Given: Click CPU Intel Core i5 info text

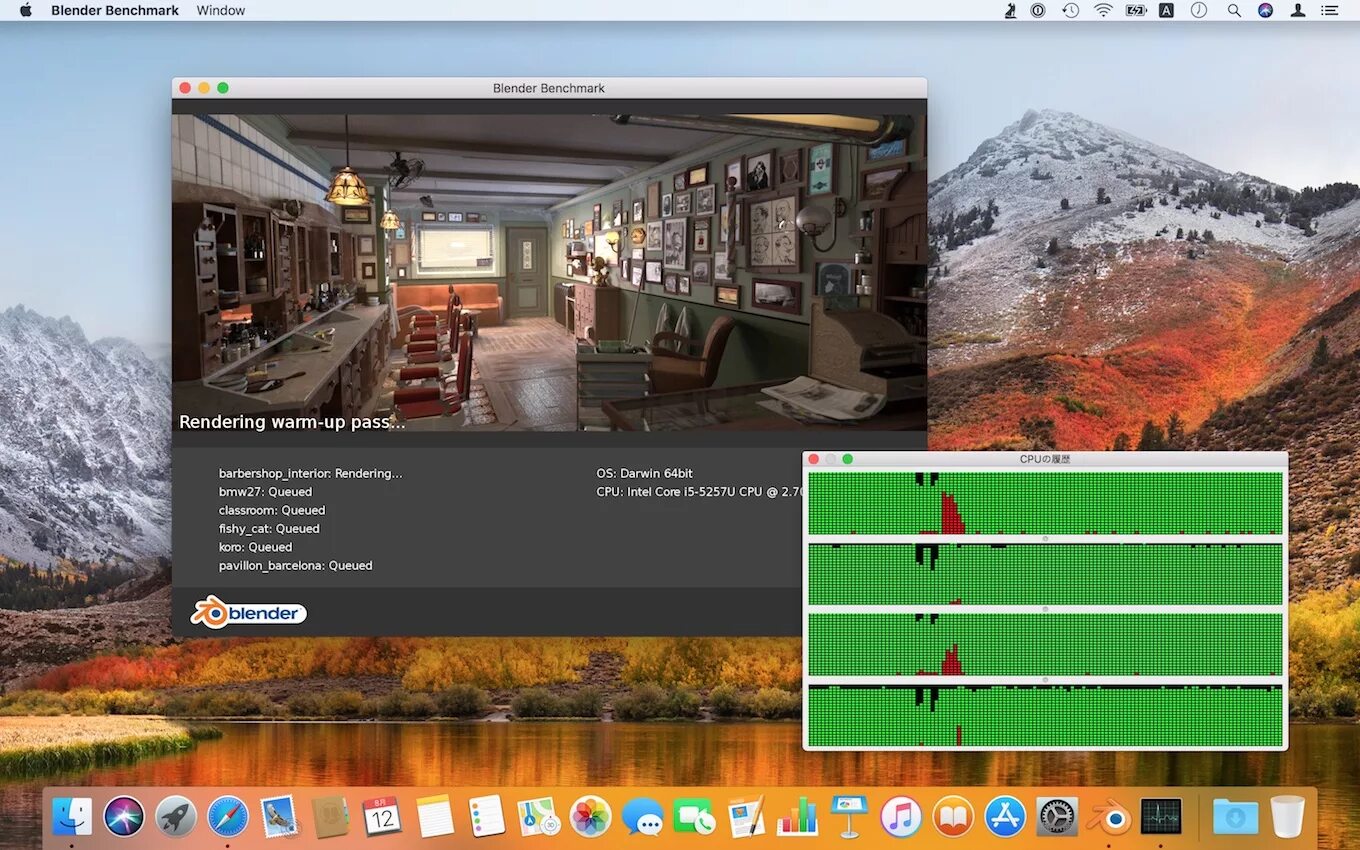Looking at the screenshot, I should [x=700, y=492].
